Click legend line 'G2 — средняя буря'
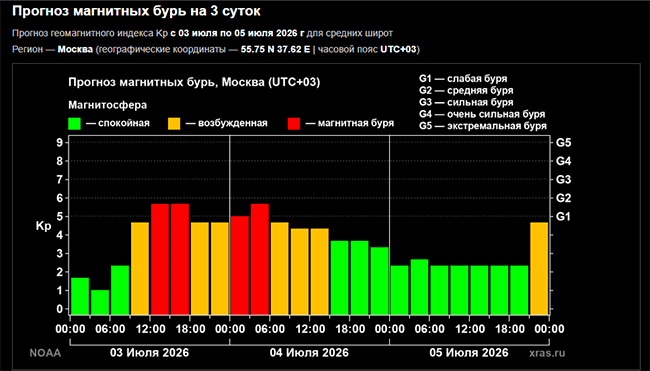 [x=466, y=90]
